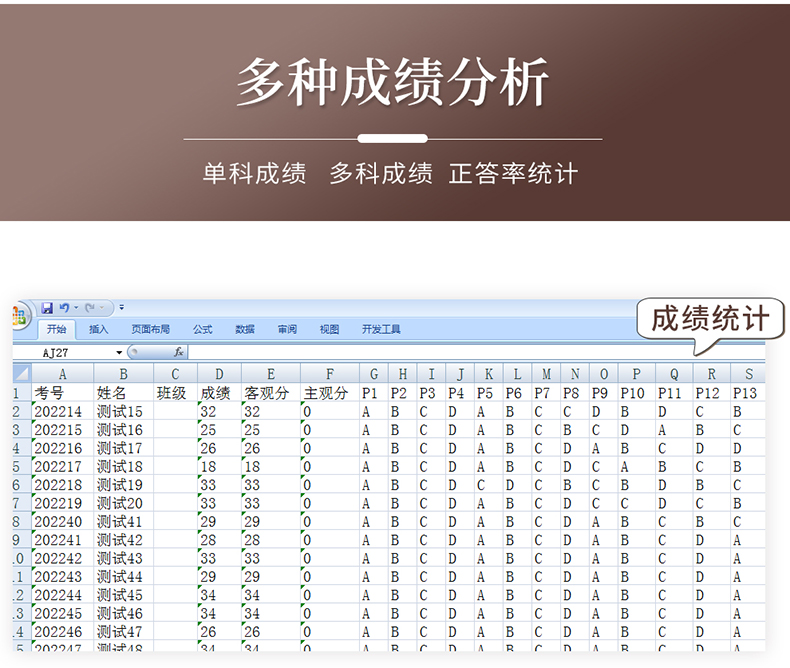Click the Select All corner triangle

coord(22,374)
